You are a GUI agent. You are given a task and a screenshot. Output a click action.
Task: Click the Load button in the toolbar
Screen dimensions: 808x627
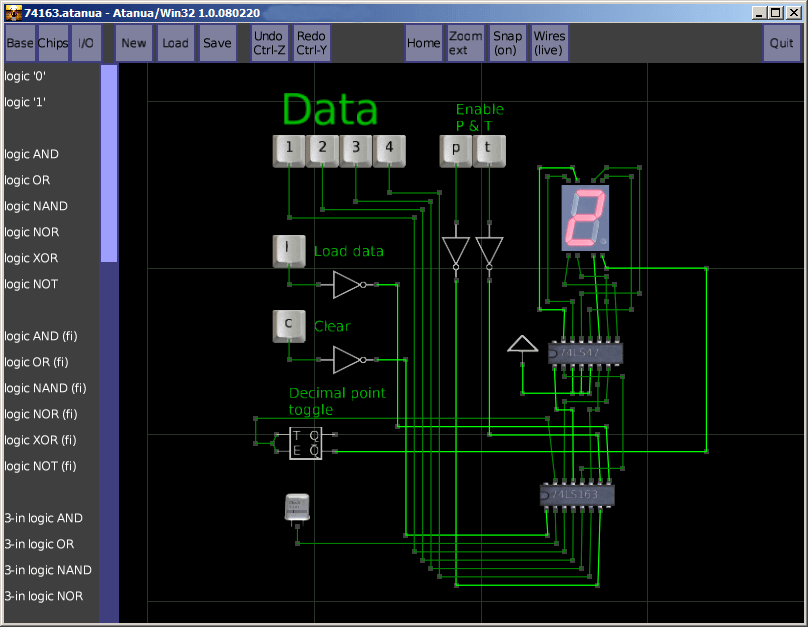click(x=175, y=43)
